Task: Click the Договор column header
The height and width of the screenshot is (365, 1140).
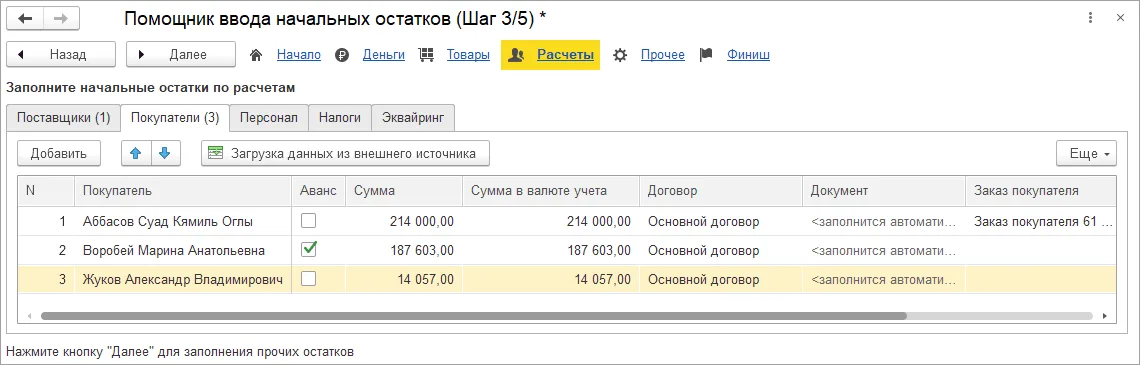Action: (720, 190)
